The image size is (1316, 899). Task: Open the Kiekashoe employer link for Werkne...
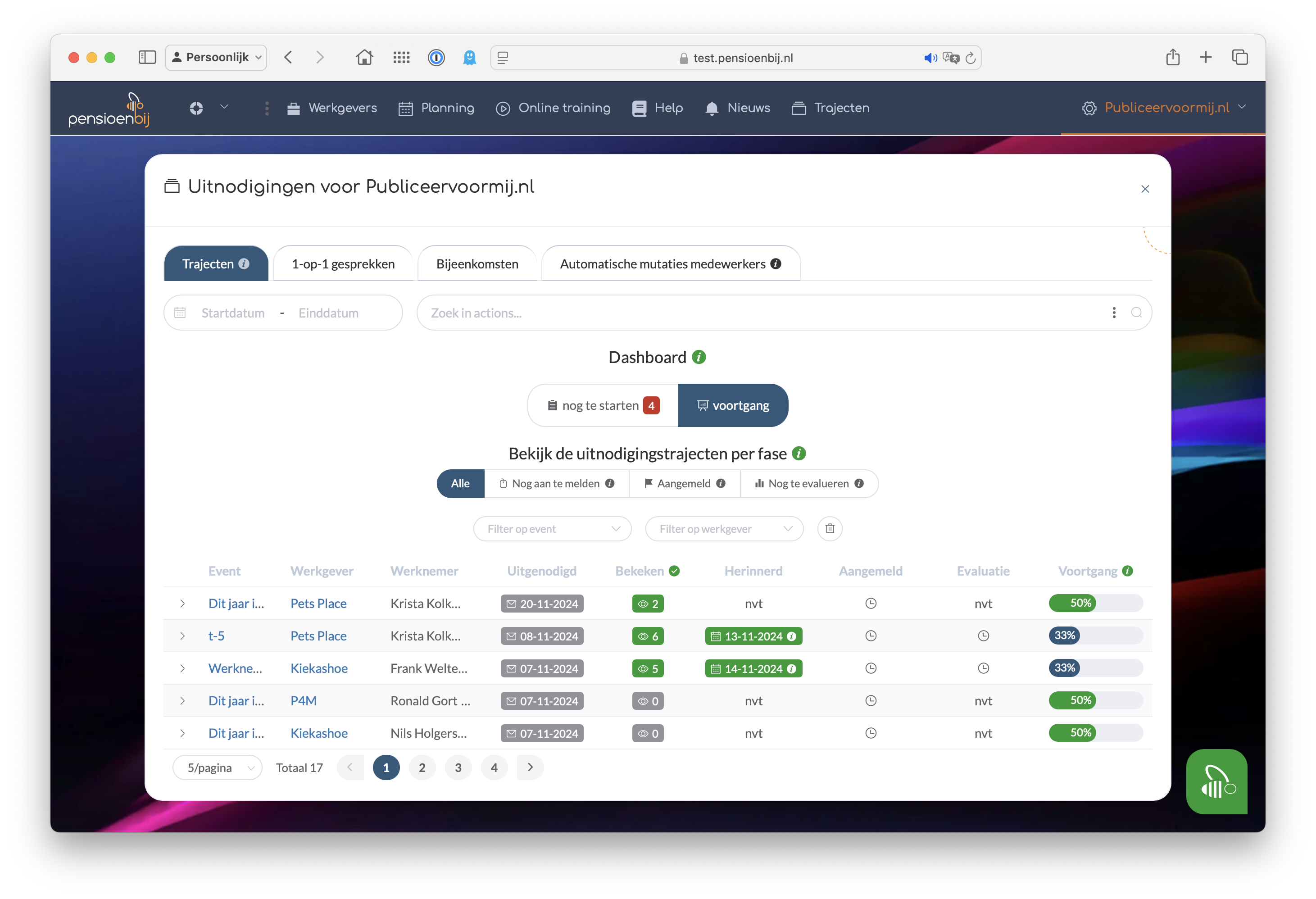[x=319, y=668]
